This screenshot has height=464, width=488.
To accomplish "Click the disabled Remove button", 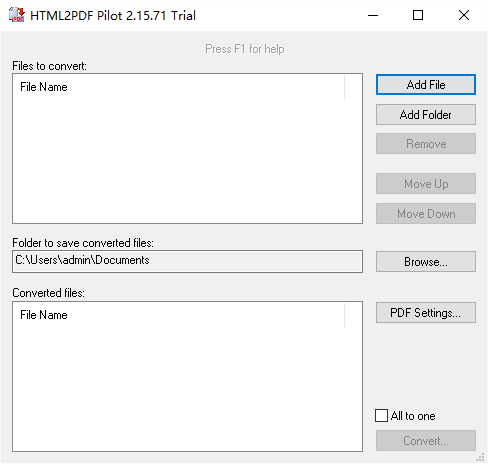I will point(426,144).
